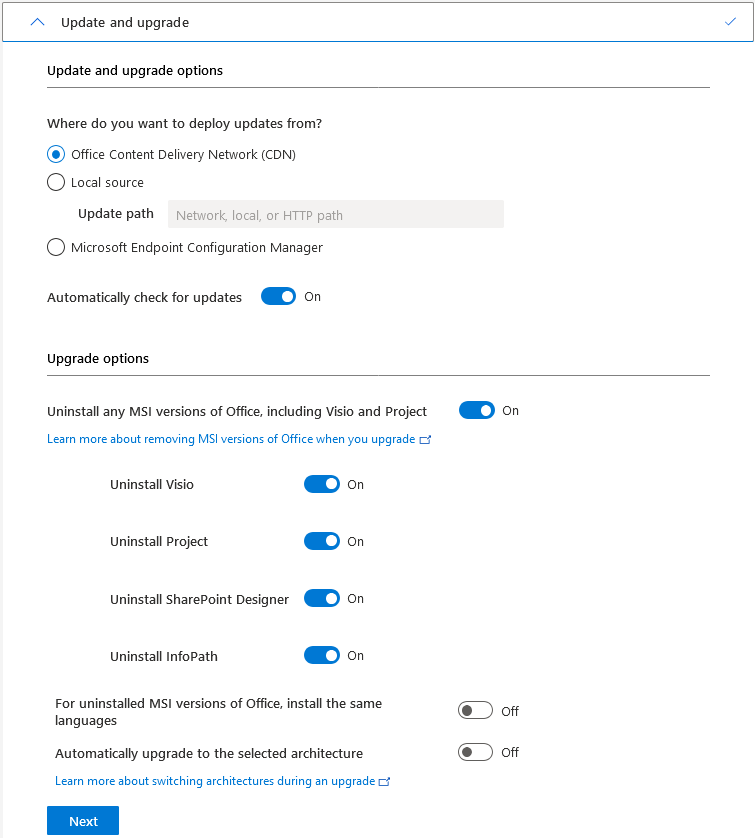This screenshot has height=838, width=755.
Task: Turn off Uninstall Visio toggle
Action: [321, 485]
